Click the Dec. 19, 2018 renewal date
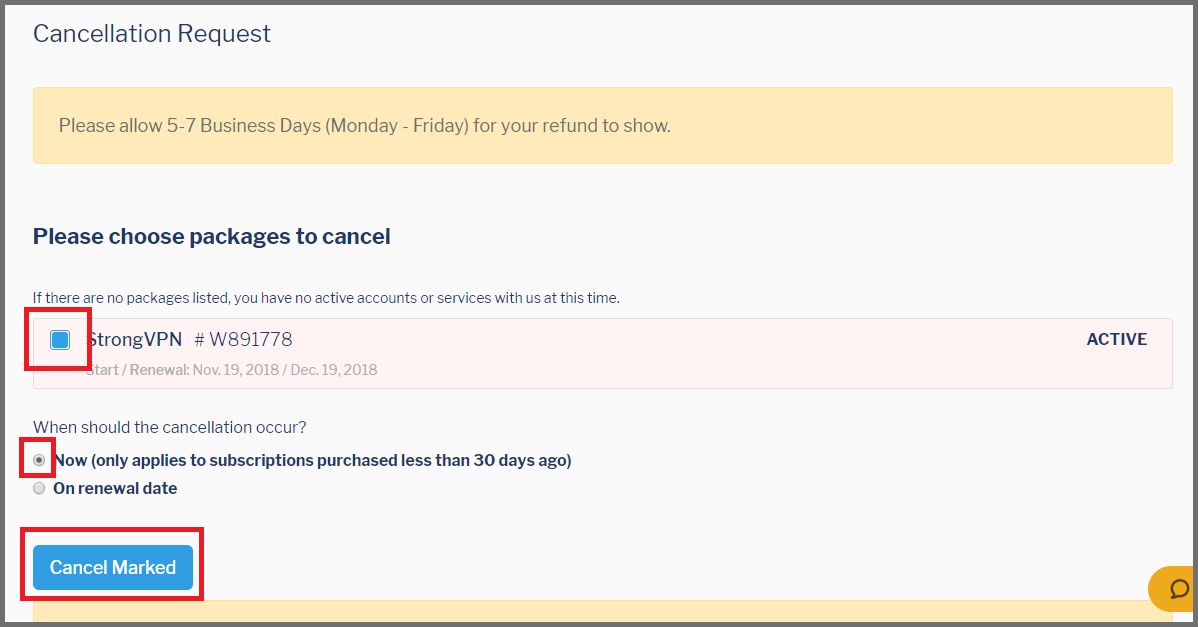 (x=334, y=370)
